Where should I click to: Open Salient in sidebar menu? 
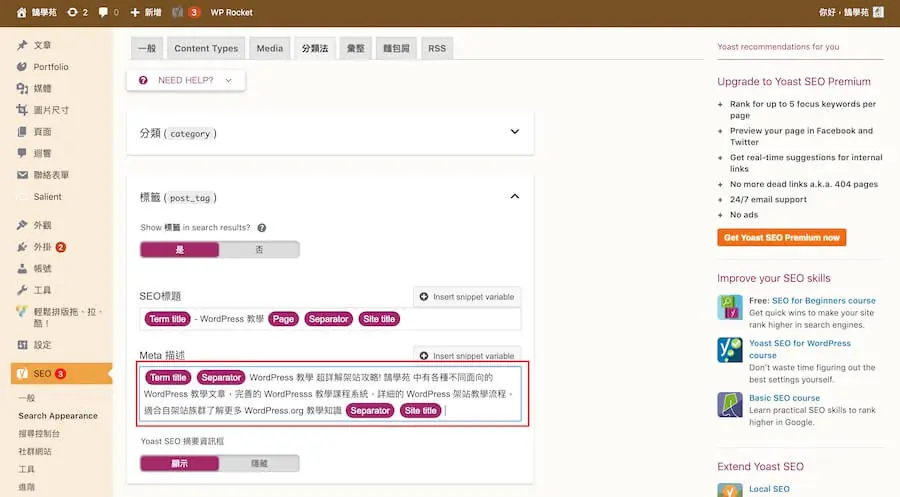(47, 196)
